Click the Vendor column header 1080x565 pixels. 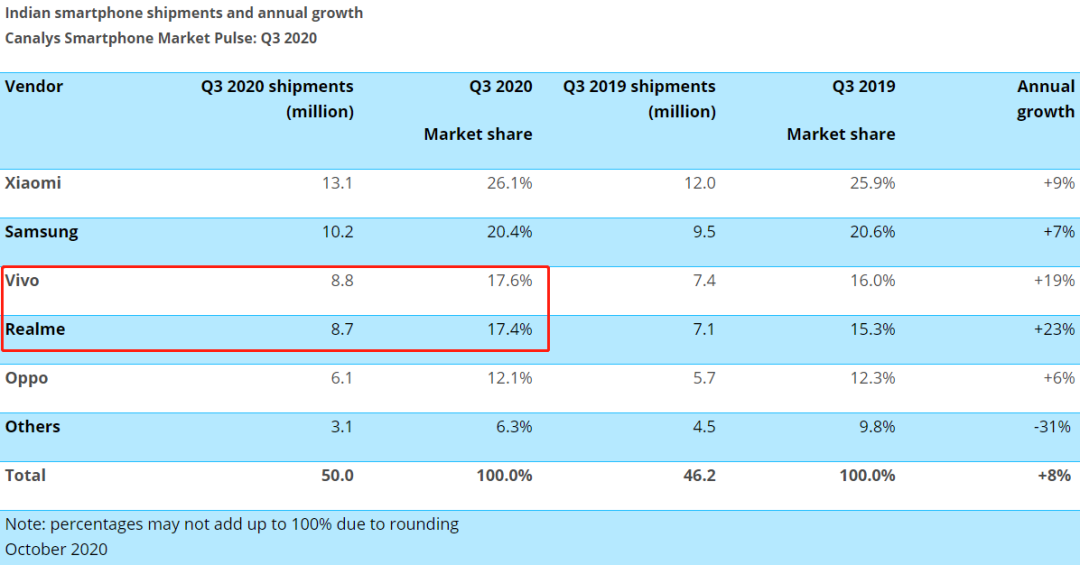point(34,87)
